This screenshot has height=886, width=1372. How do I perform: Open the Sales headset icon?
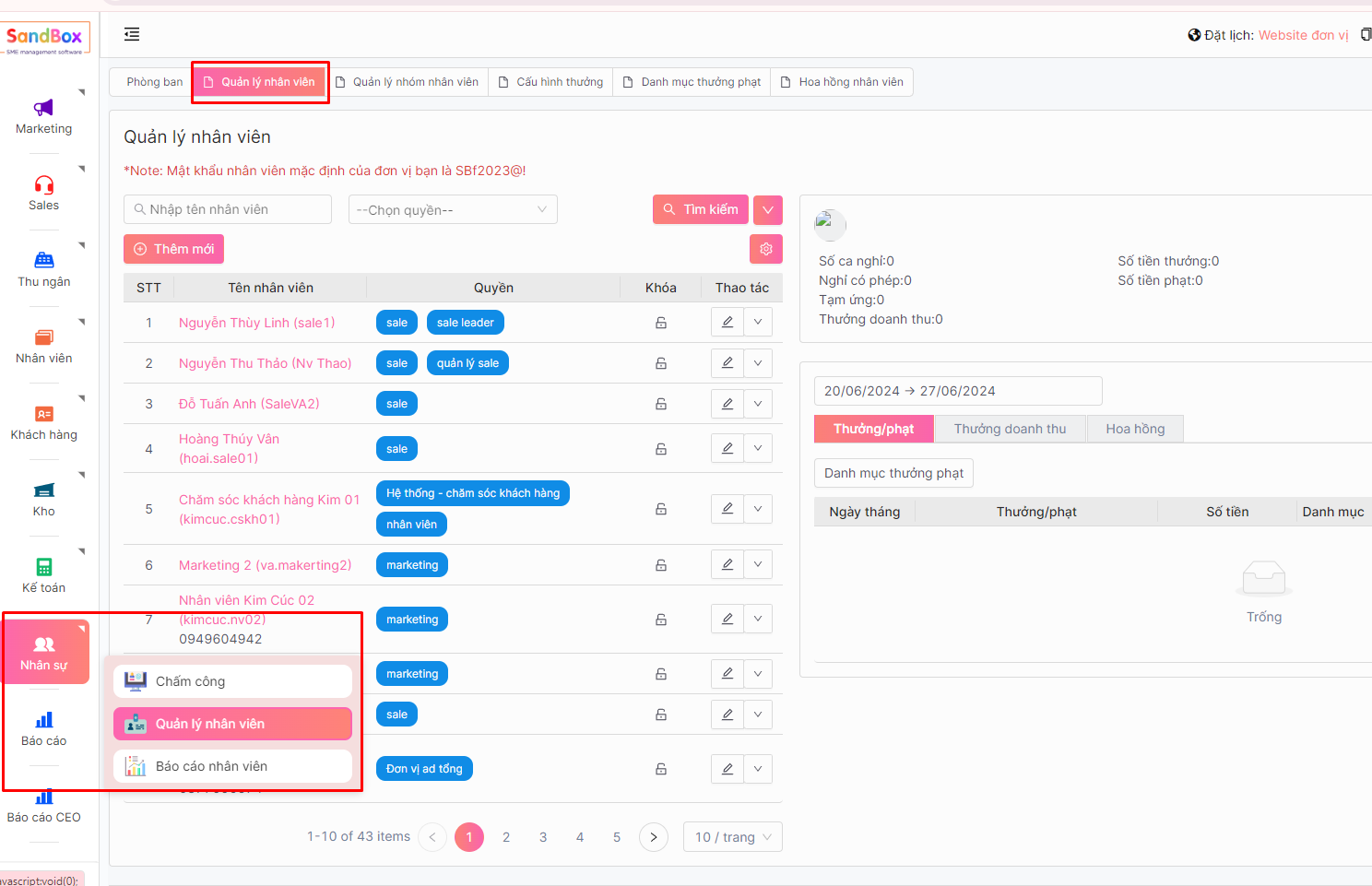pyautogui.click(x=43, y=185)
